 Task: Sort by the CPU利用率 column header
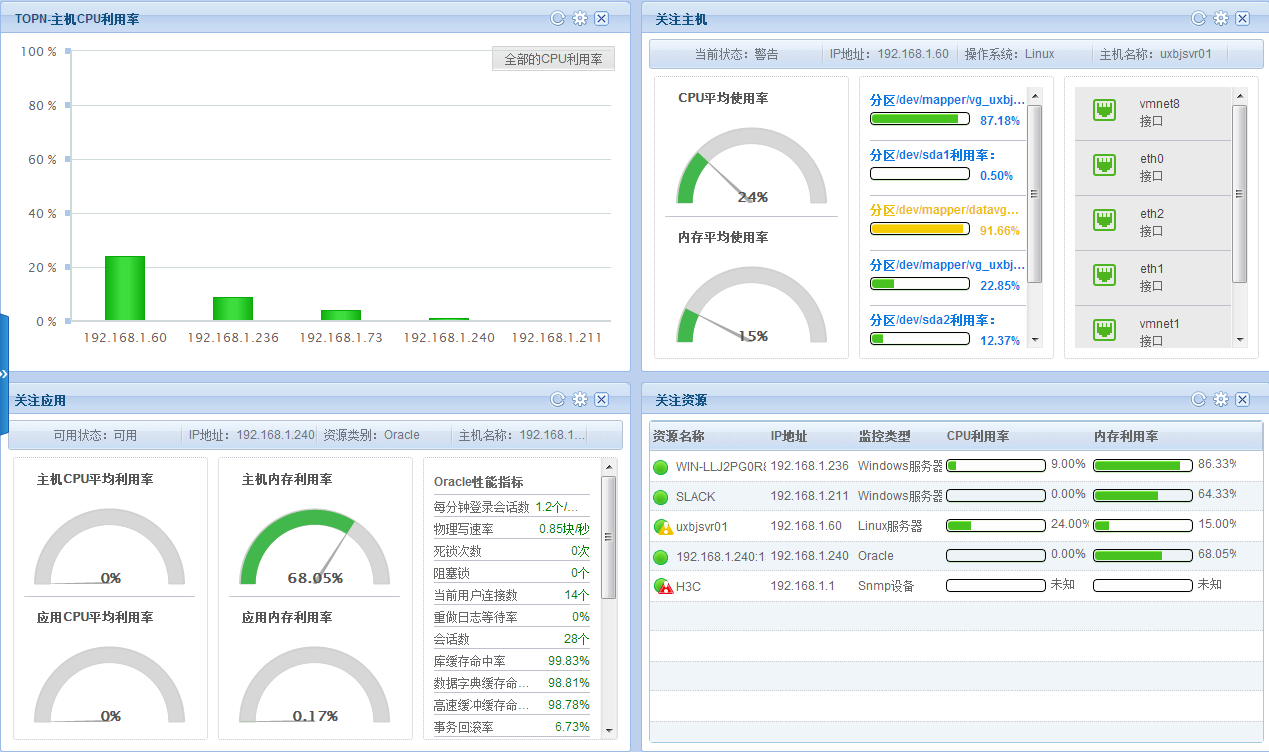977,437
